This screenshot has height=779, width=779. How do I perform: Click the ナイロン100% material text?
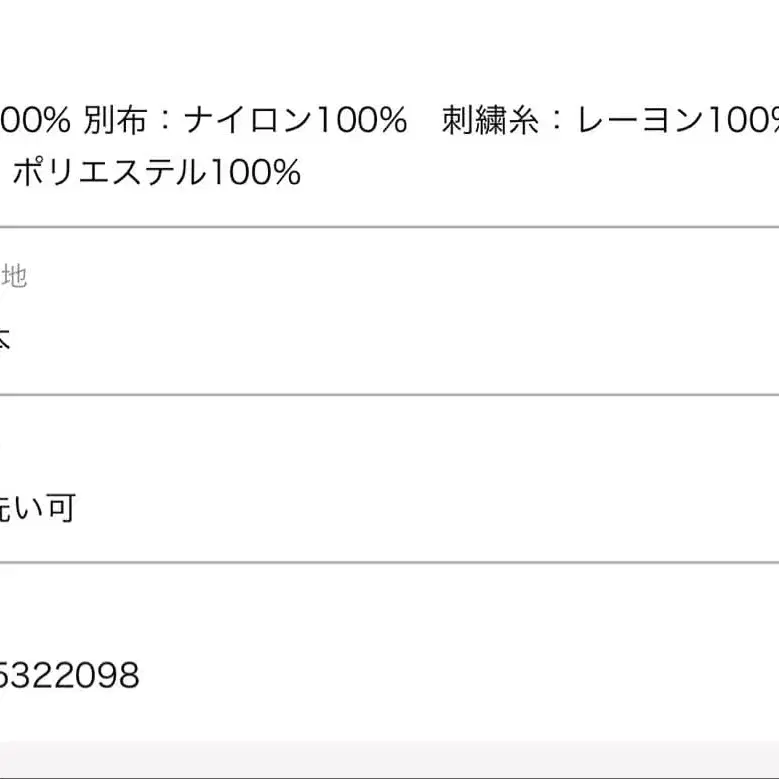click(x=294, y=121)
